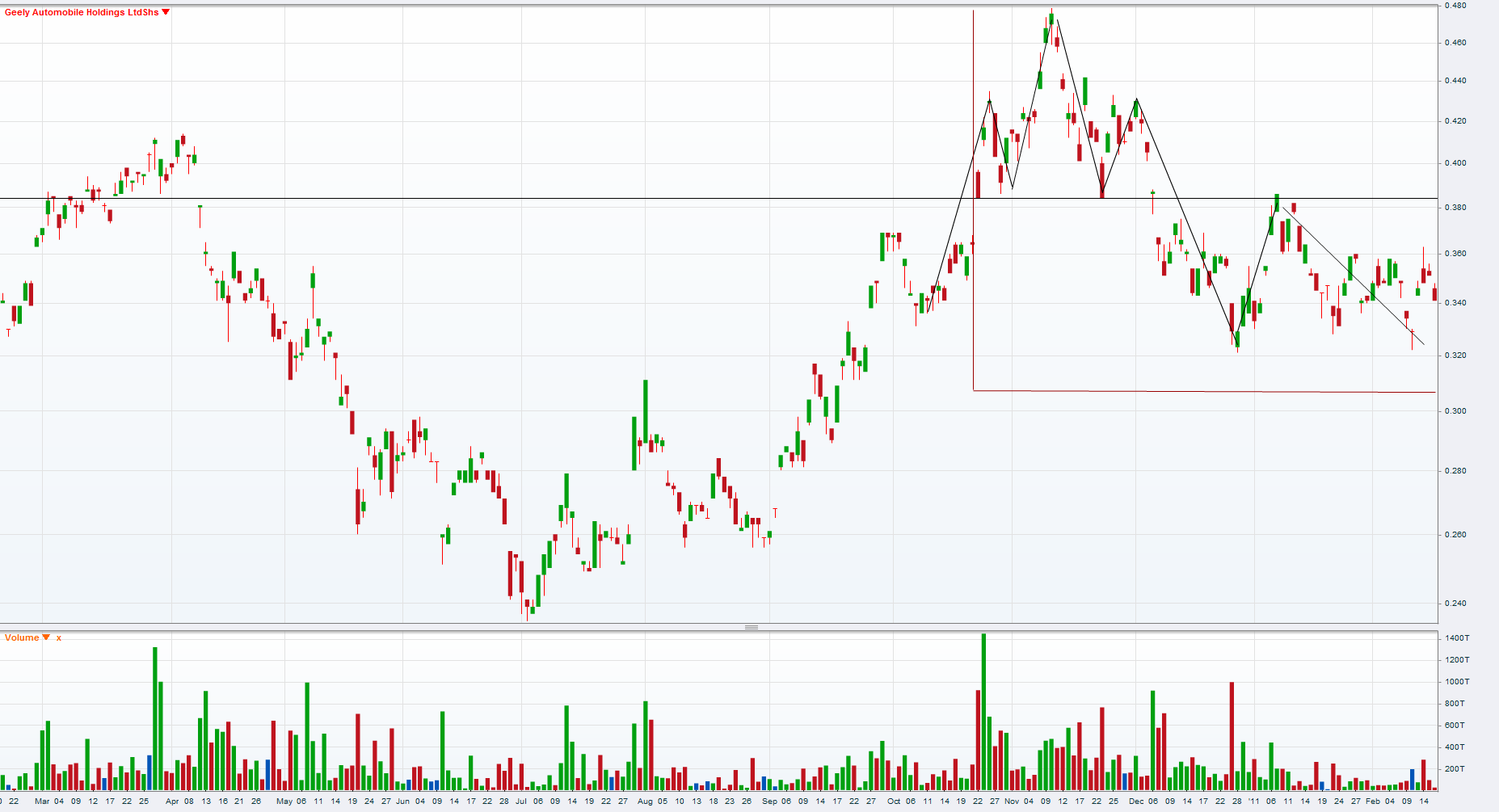Click the 0.480 price axis label

[1455, 5]
